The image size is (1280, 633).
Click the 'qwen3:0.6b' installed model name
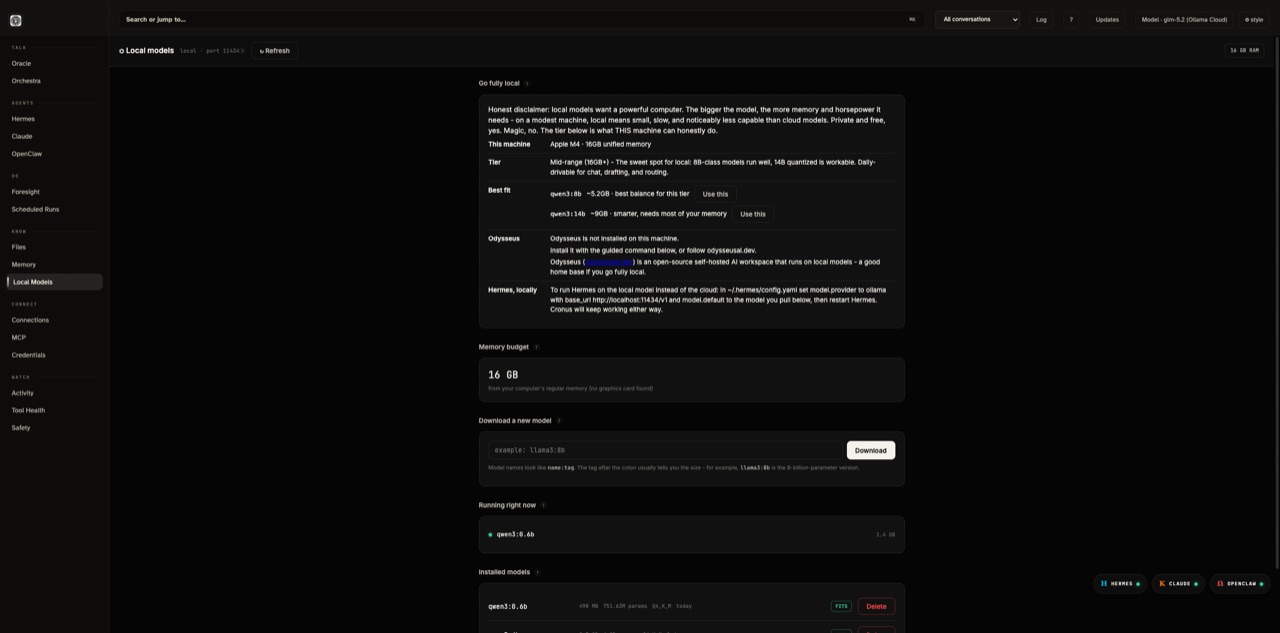point(507,606)
